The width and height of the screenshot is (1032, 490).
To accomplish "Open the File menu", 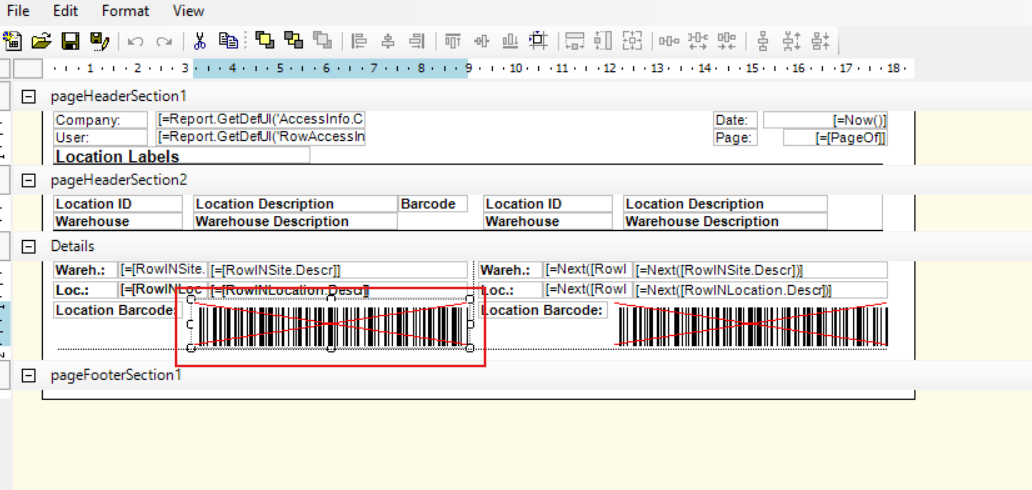I will pos(18,11).
